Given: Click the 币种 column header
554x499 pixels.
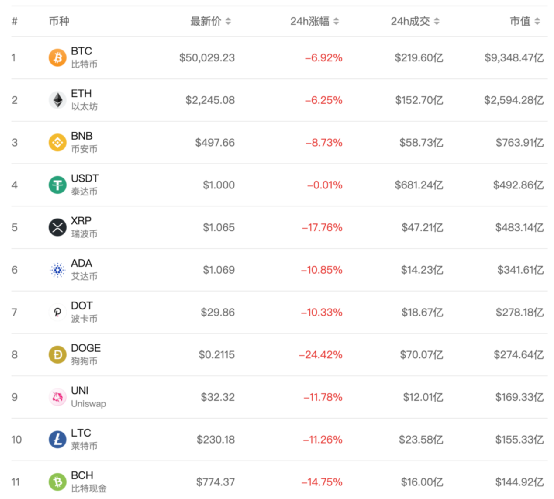Looking at the screenshot, I should [x=59, y=21].
